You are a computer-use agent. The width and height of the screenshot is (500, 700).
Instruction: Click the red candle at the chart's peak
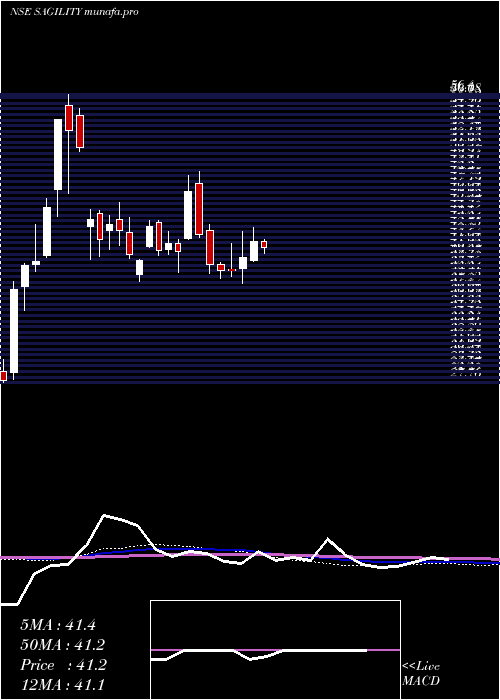point(69,118)
